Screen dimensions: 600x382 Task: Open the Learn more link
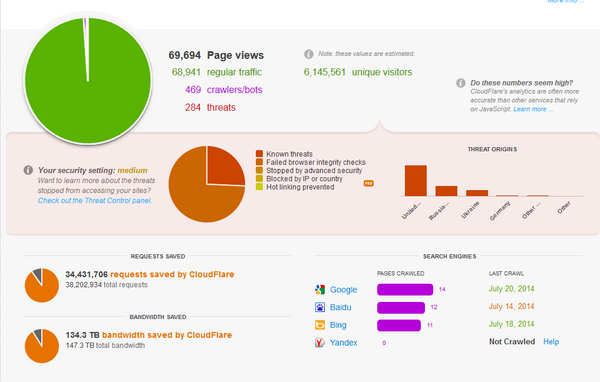(x=533, y=109)
